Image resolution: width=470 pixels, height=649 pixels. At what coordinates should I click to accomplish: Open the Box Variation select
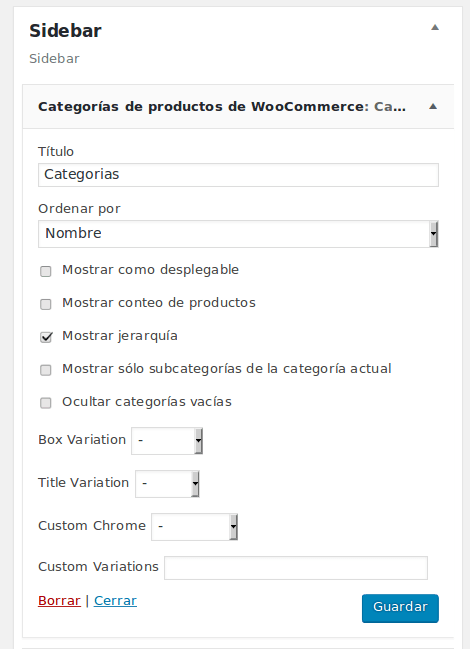[167, 441]
